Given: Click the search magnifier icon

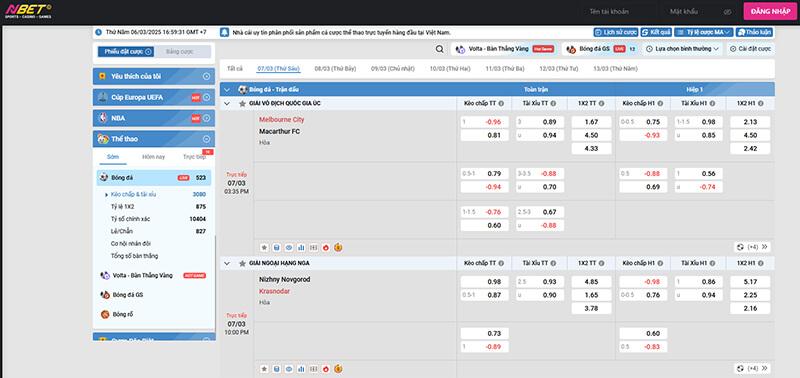Looking at the screenshot, I should point(439,49).
